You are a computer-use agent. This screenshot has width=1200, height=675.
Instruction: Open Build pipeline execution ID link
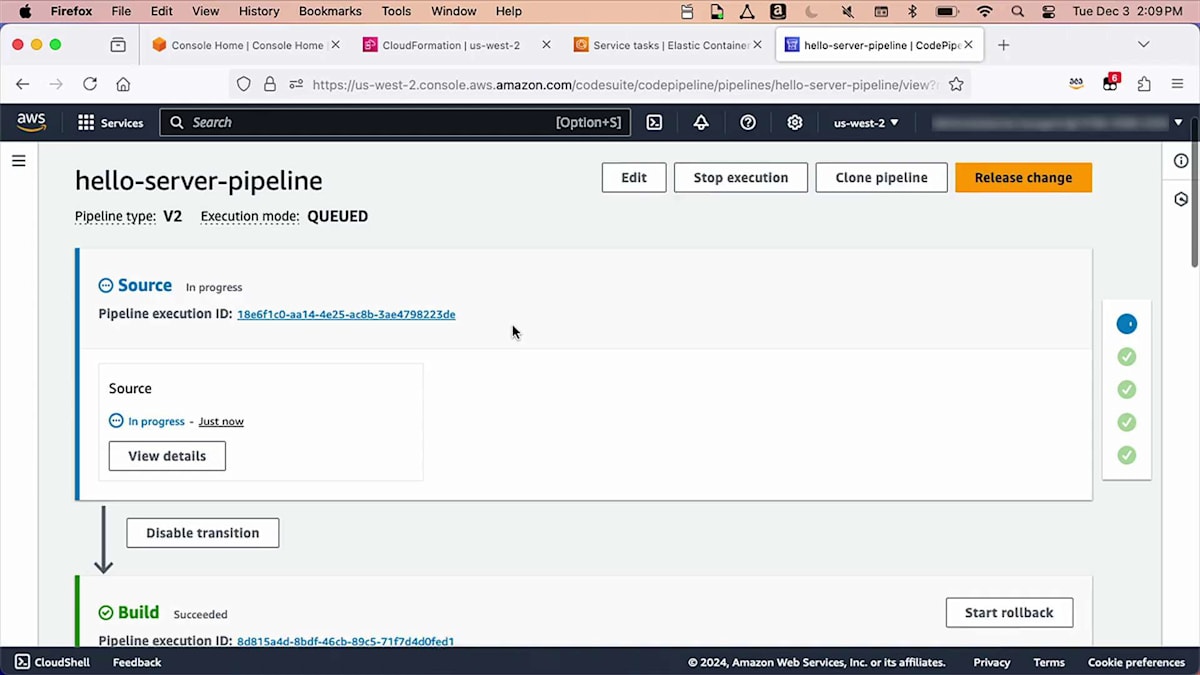(345, 641)
